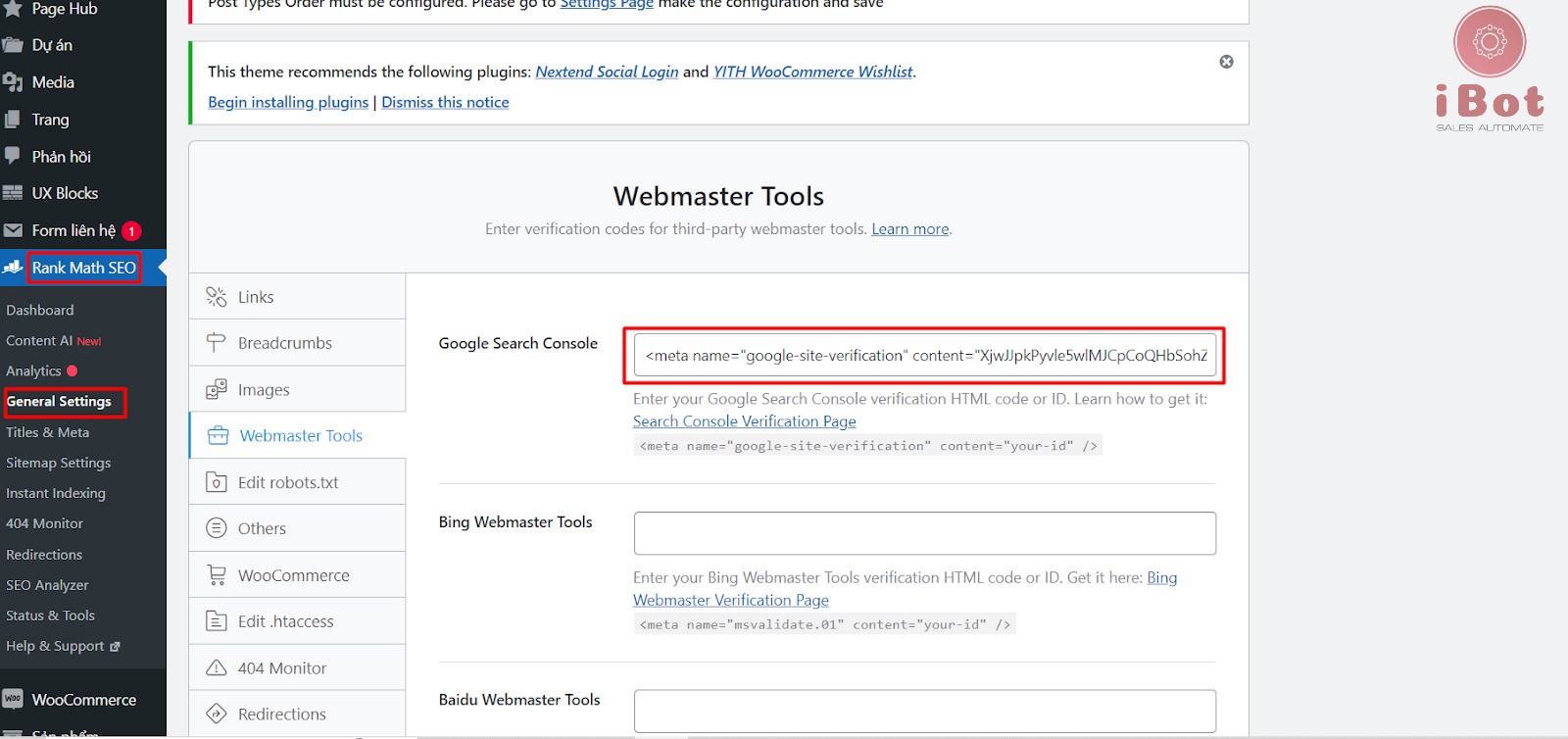
Task: Click the 404 Monitor warning triangle icon
Action: [x=217, y=668]
